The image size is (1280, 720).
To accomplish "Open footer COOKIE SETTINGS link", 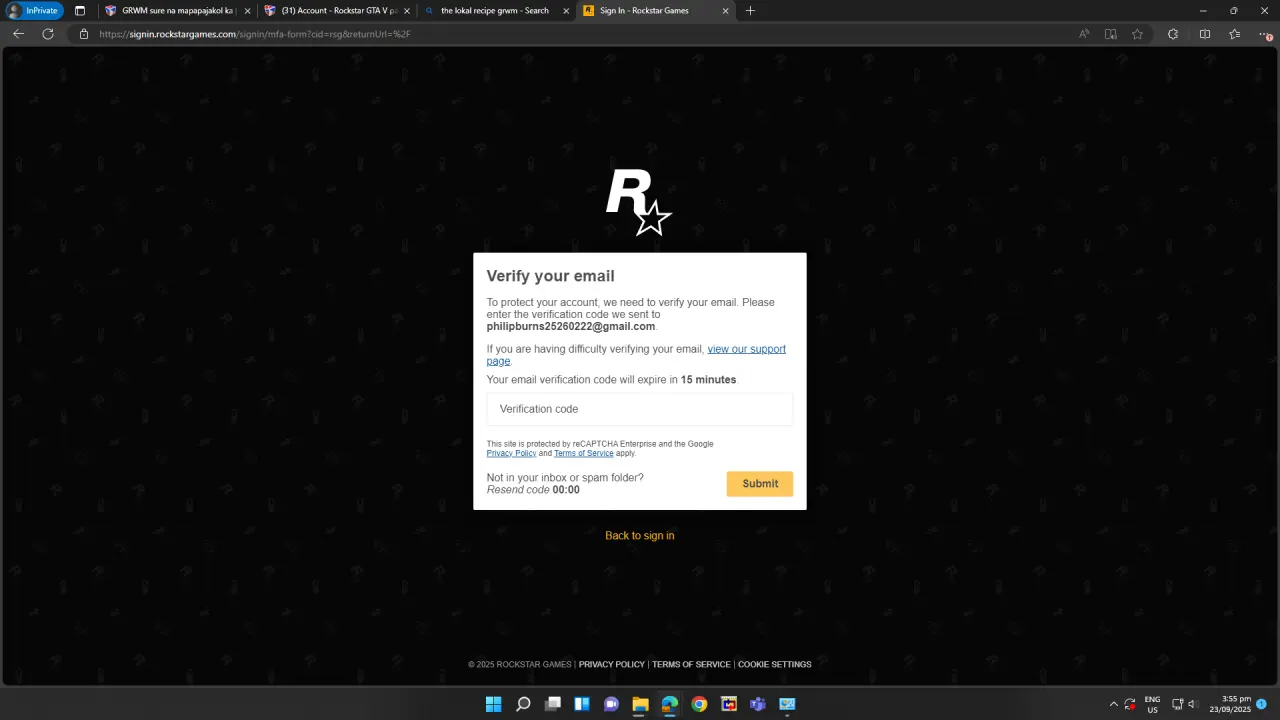I will click(x=775, y=665).
